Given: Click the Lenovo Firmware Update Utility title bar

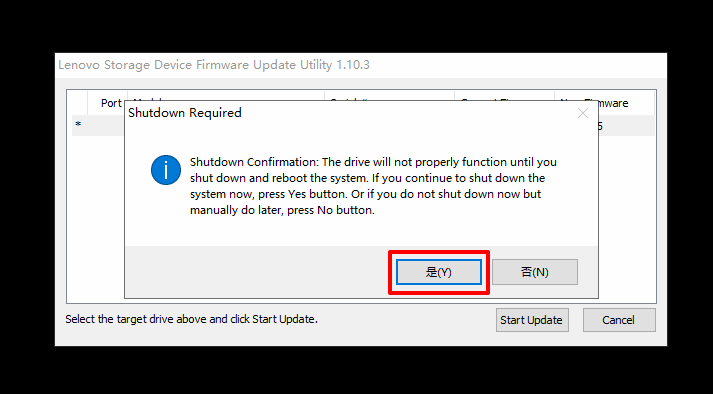Looking at the screenshot, I should [214, 65].
